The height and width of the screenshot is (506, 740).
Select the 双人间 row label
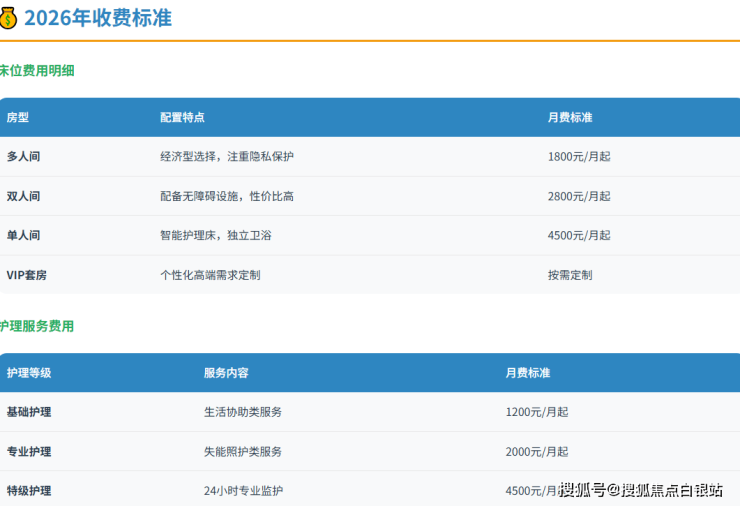(x=23, y=196)
